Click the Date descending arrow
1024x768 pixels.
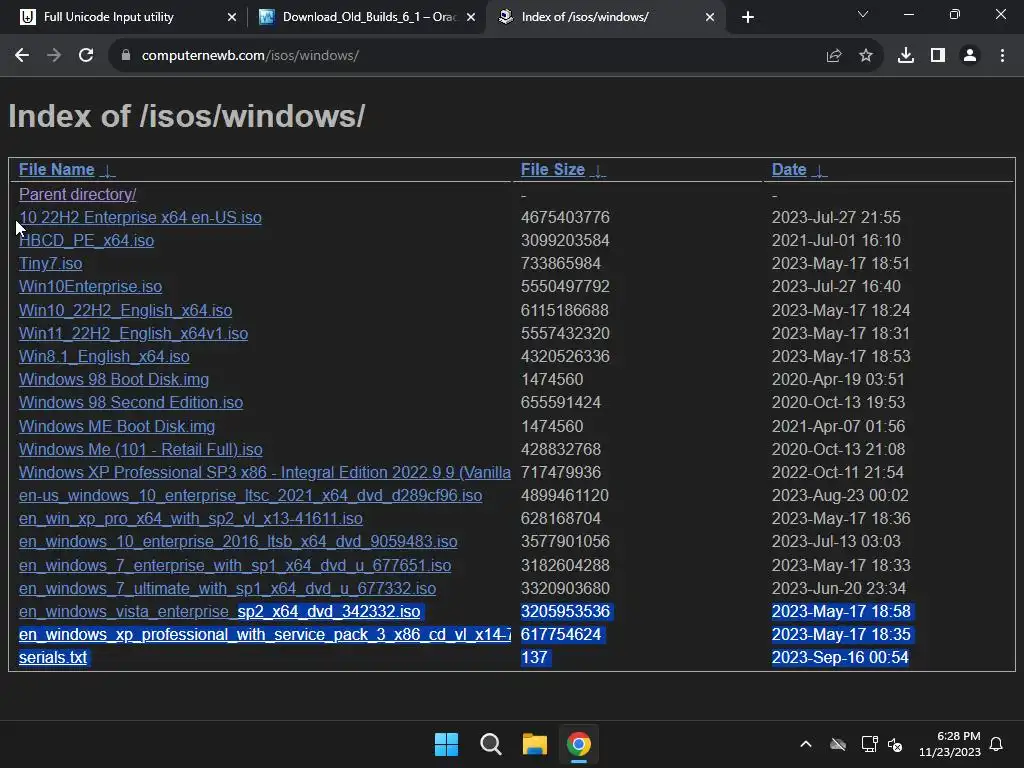coord(820,171)
